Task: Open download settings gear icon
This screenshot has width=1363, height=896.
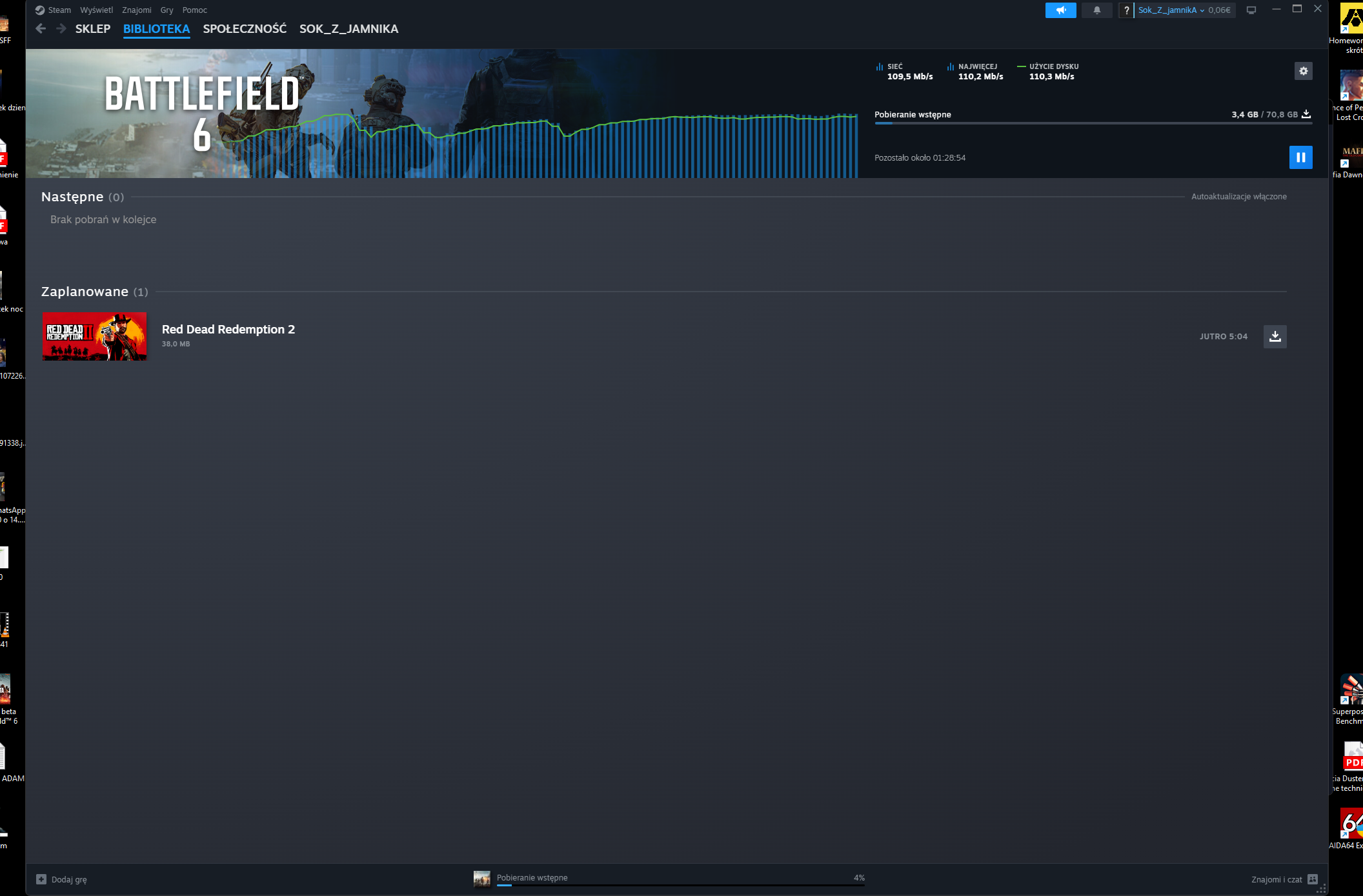Action: pyautogui.click(x=1303, y=71)
